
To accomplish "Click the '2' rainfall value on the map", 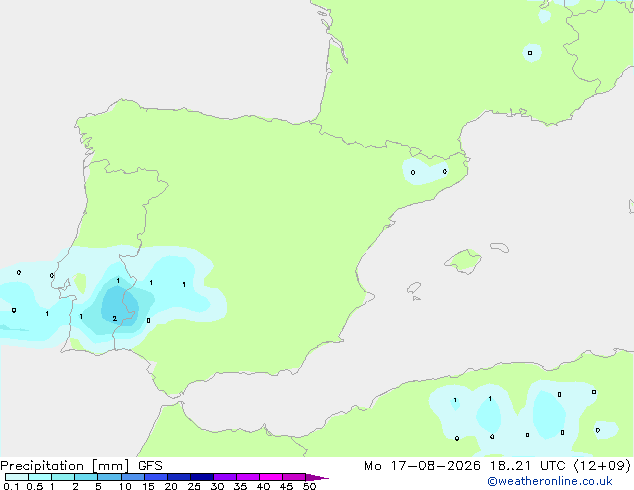I will click(x=115, y=319).
